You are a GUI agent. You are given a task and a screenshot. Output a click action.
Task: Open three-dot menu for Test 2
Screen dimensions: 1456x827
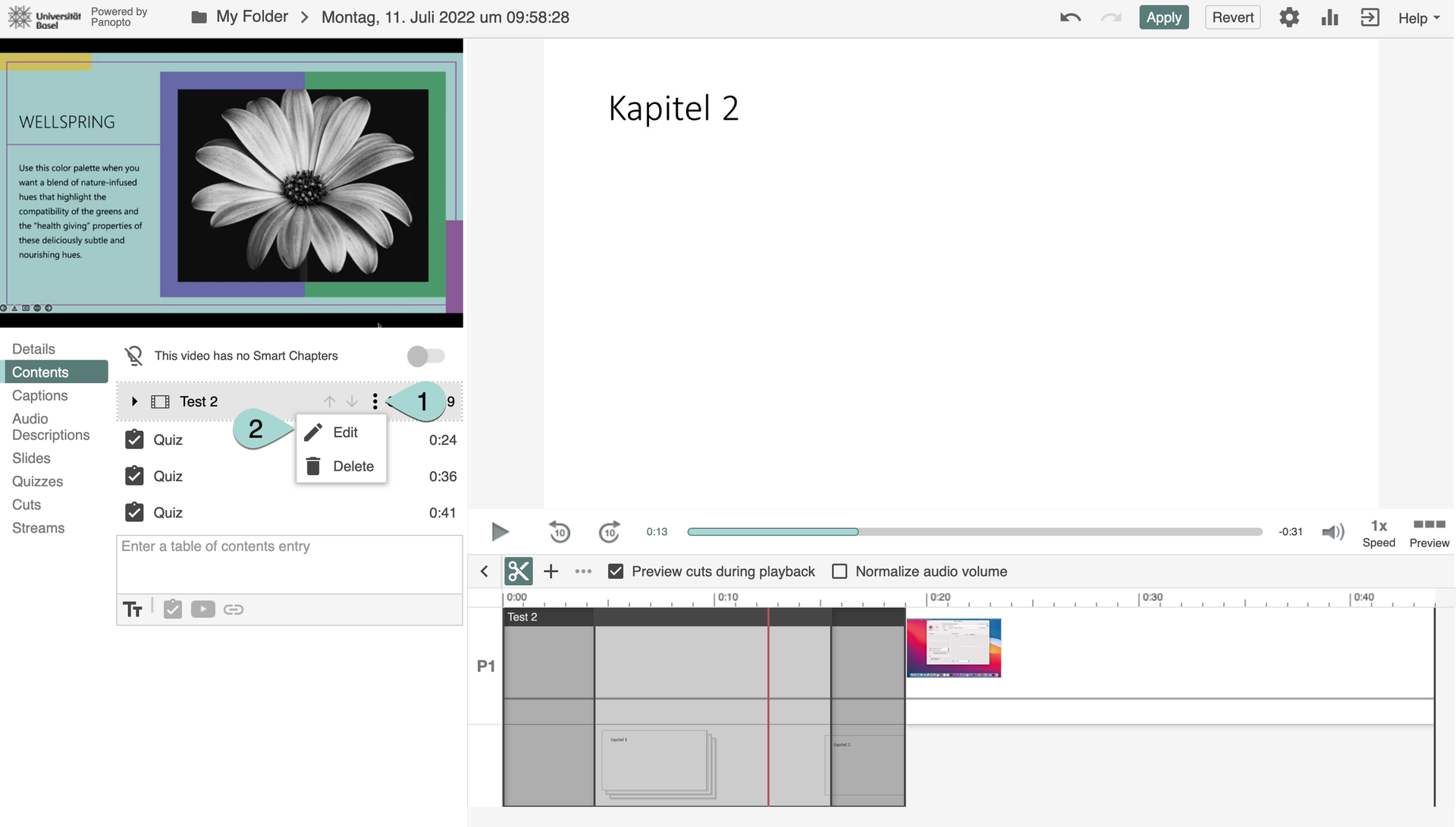click(x=375, y=401)
